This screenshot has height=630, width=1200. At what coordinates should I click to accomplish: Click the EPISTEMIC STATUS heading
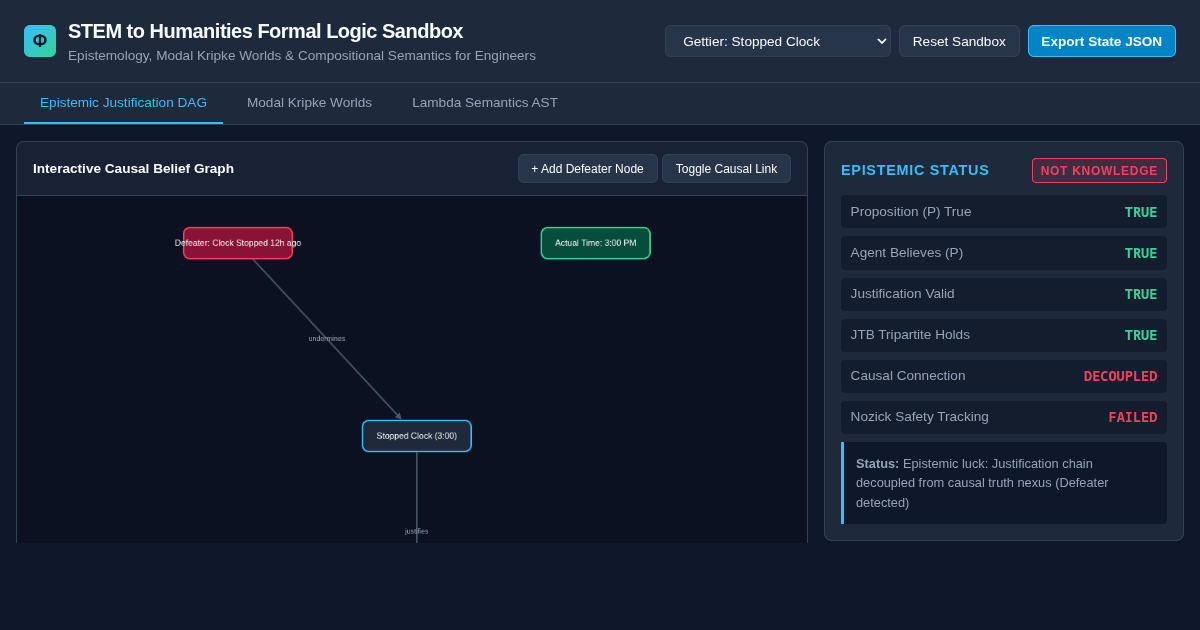(915, 170)
